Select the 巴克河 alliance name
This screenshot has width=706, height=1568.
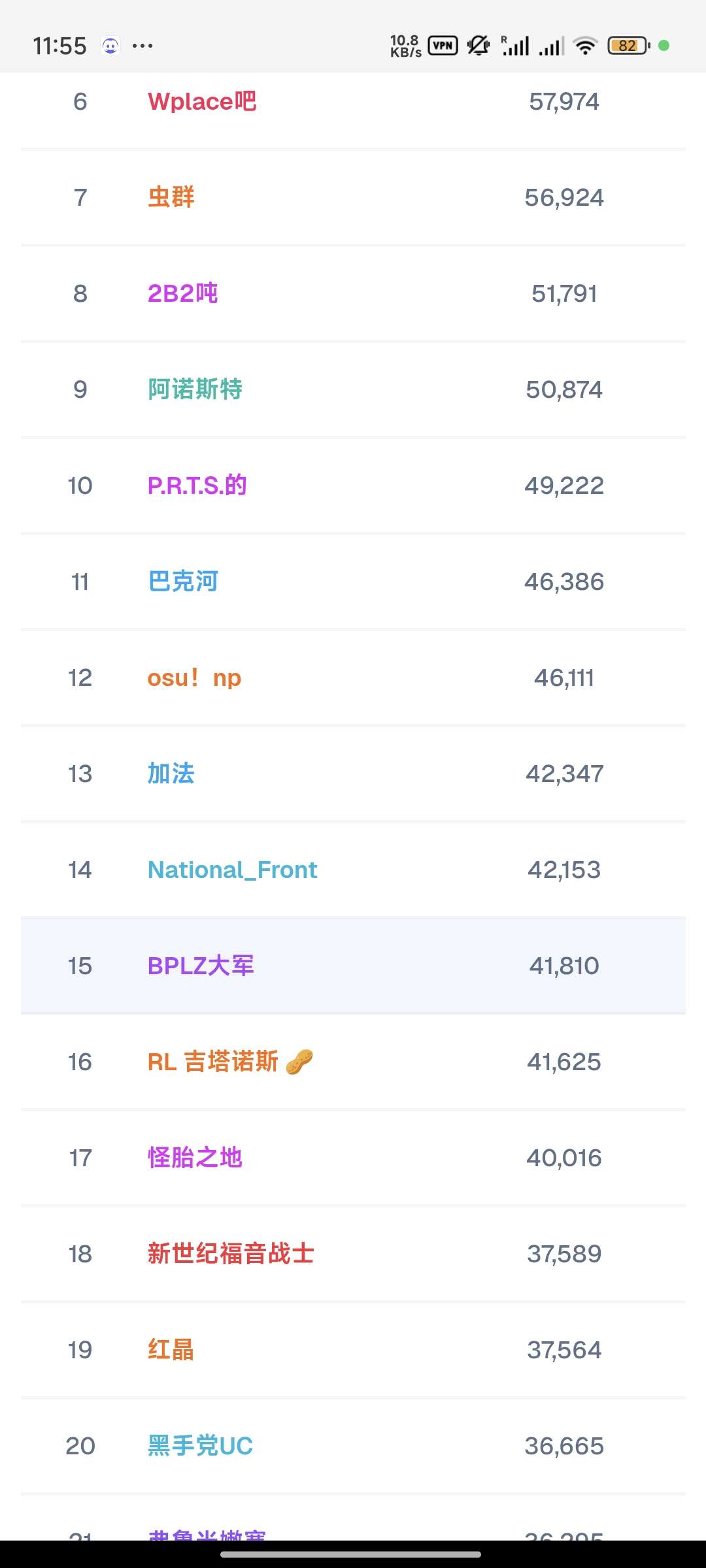pos(183,581)
